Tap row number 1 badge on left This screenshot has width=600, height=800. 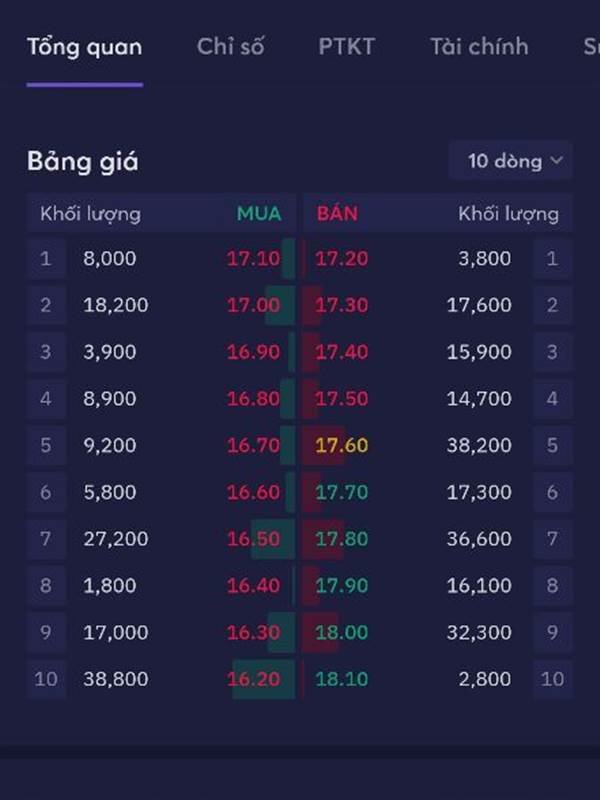coord(46,259)
